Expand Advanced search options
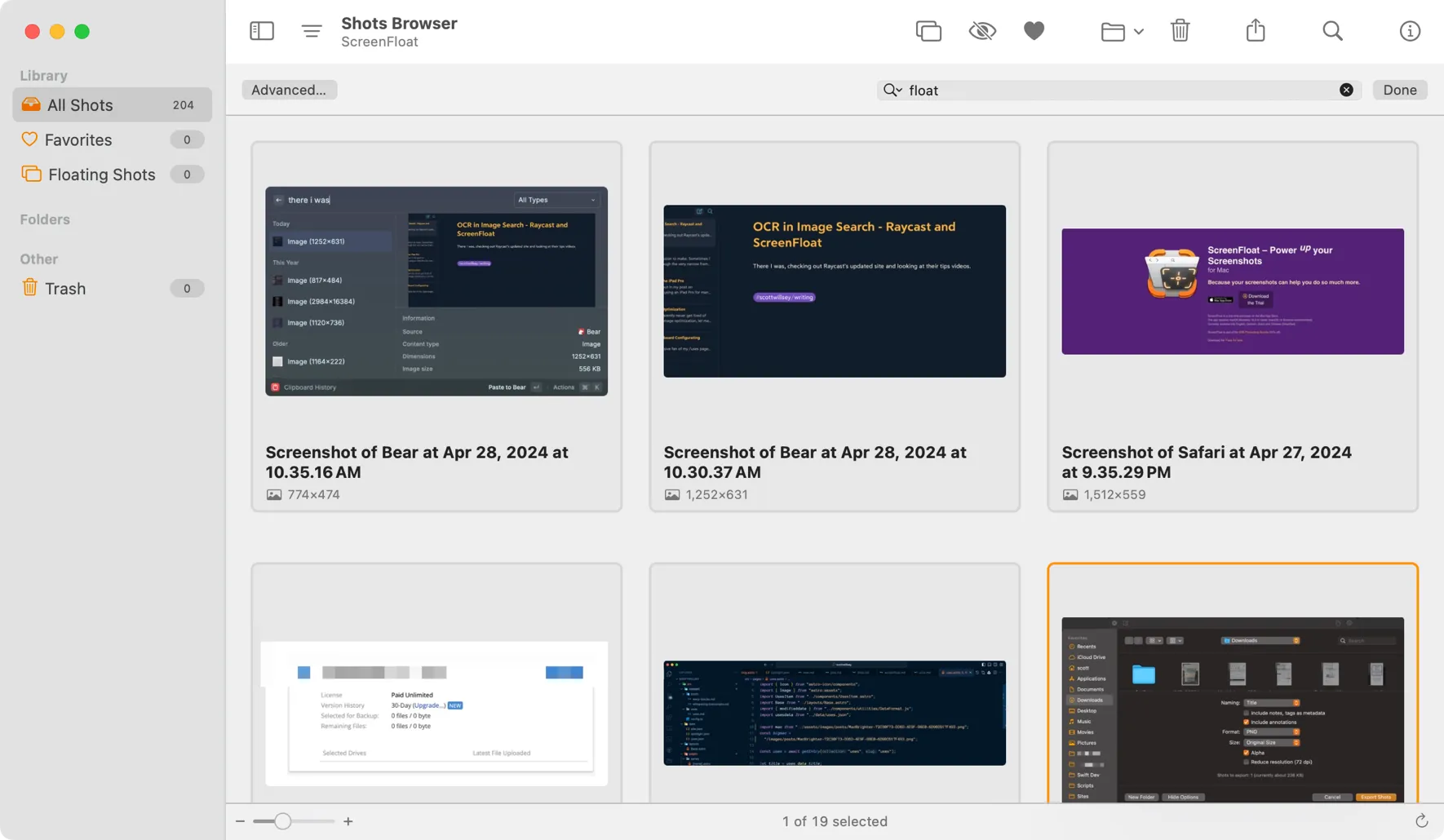Screen dimensions: 1444x840 (289, 90)
